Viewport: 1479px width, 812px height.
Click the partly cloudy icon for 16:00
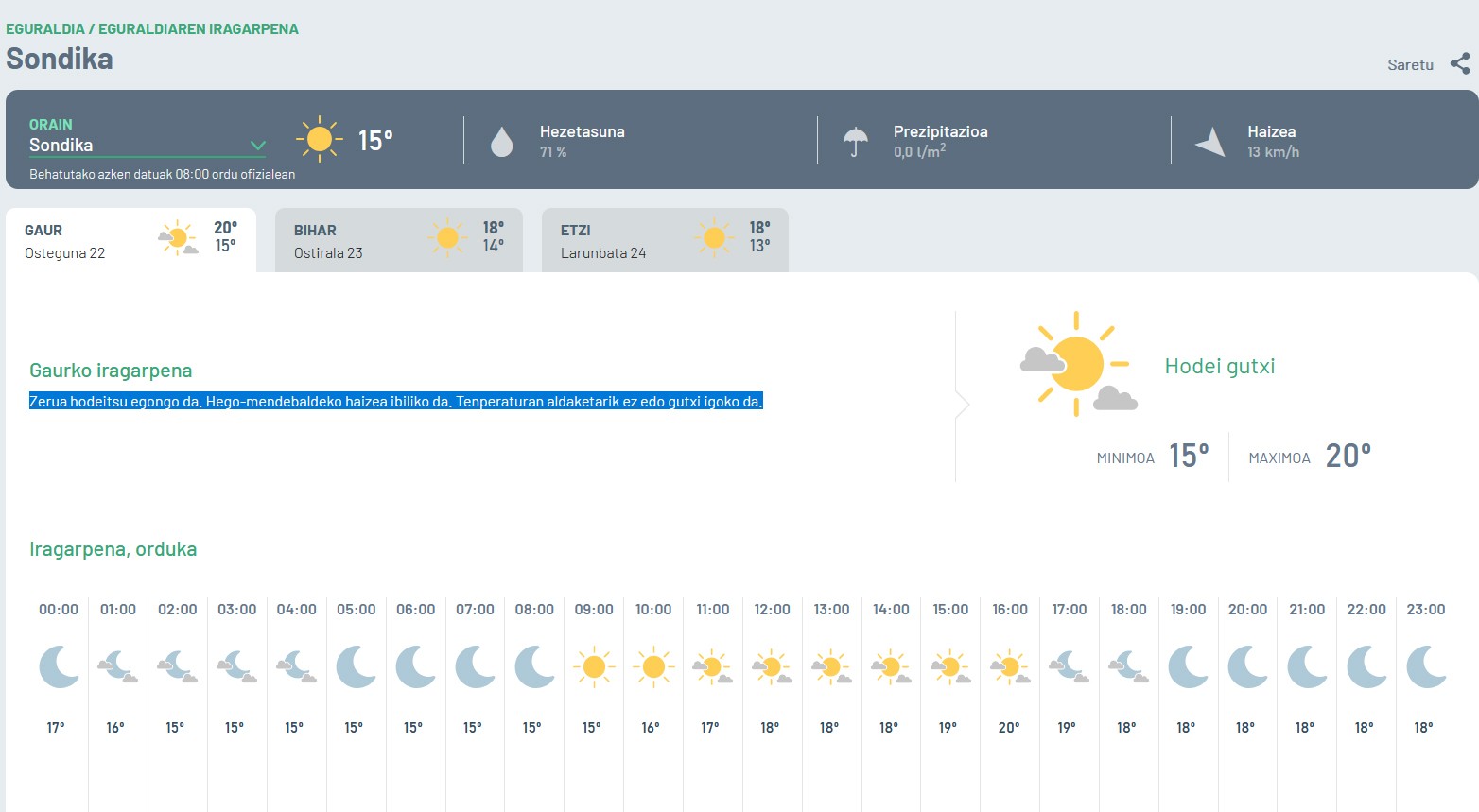pyautogui.click(x=1010, y=666)
